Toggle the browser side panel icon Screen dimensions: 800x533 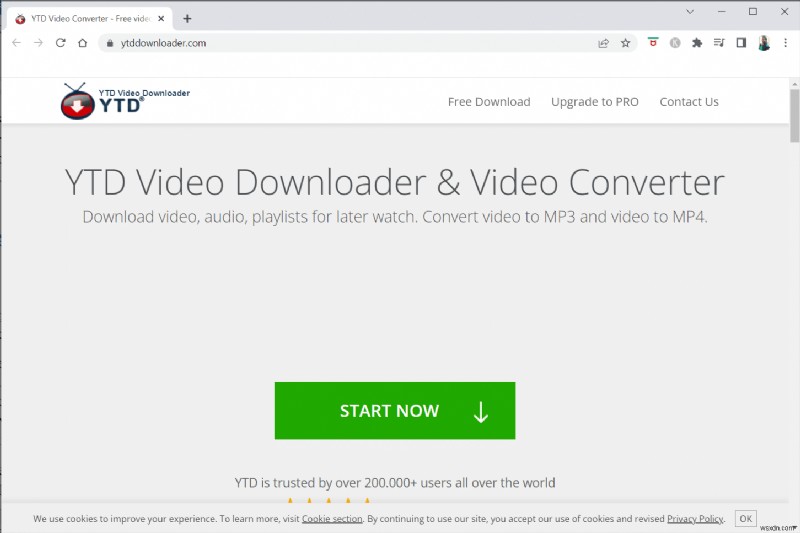pyautogui.click(x=741, y=43)
